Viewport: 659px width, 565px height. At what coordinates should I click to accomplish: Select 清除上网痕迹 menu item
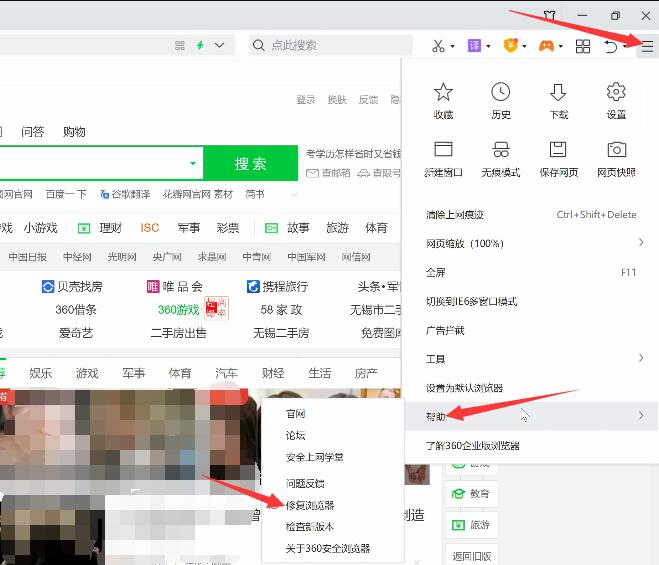click(531, 214)
